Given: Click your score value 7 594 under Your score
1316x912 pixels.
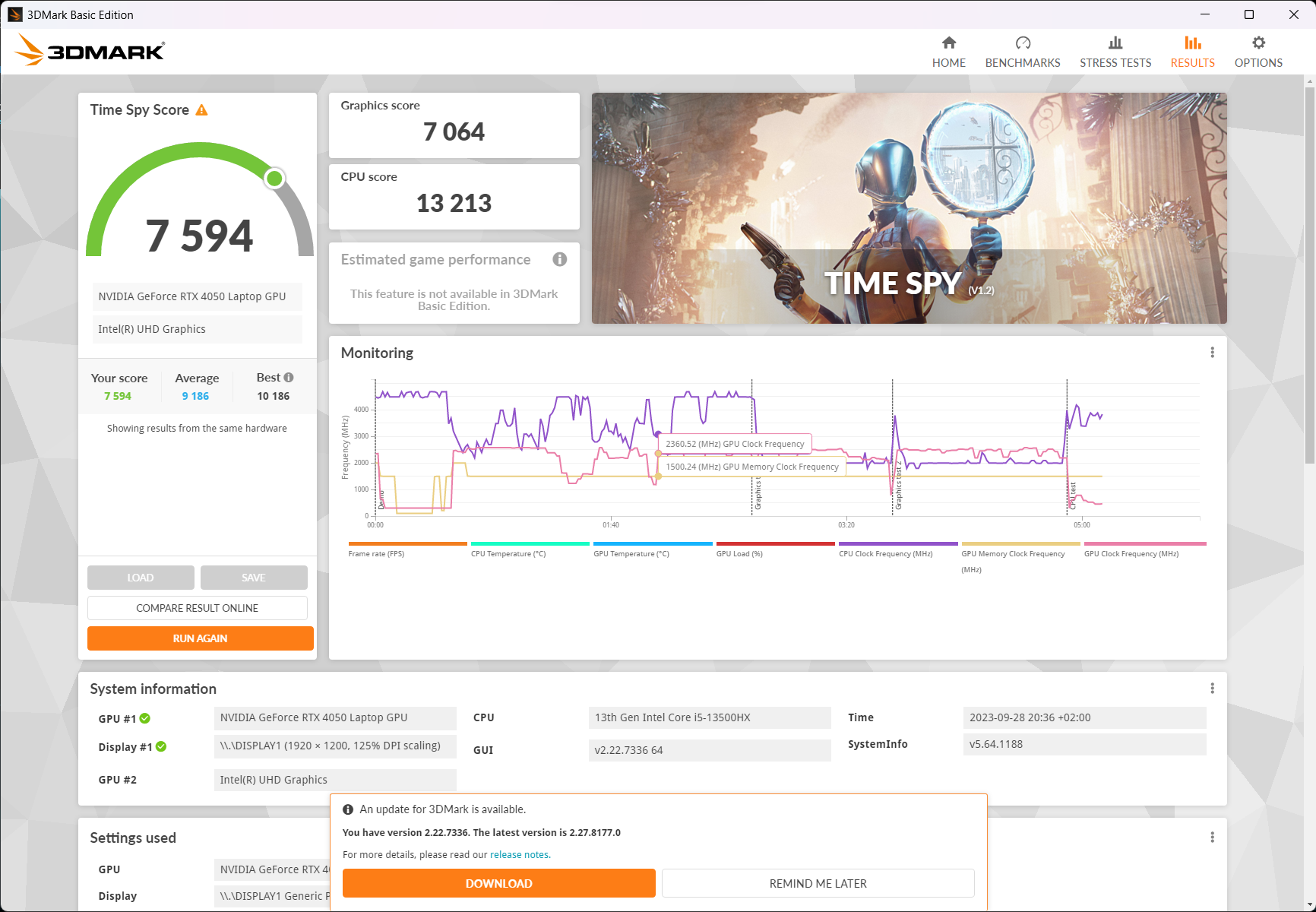Looking at the screenshot, I should pos(118,396).
